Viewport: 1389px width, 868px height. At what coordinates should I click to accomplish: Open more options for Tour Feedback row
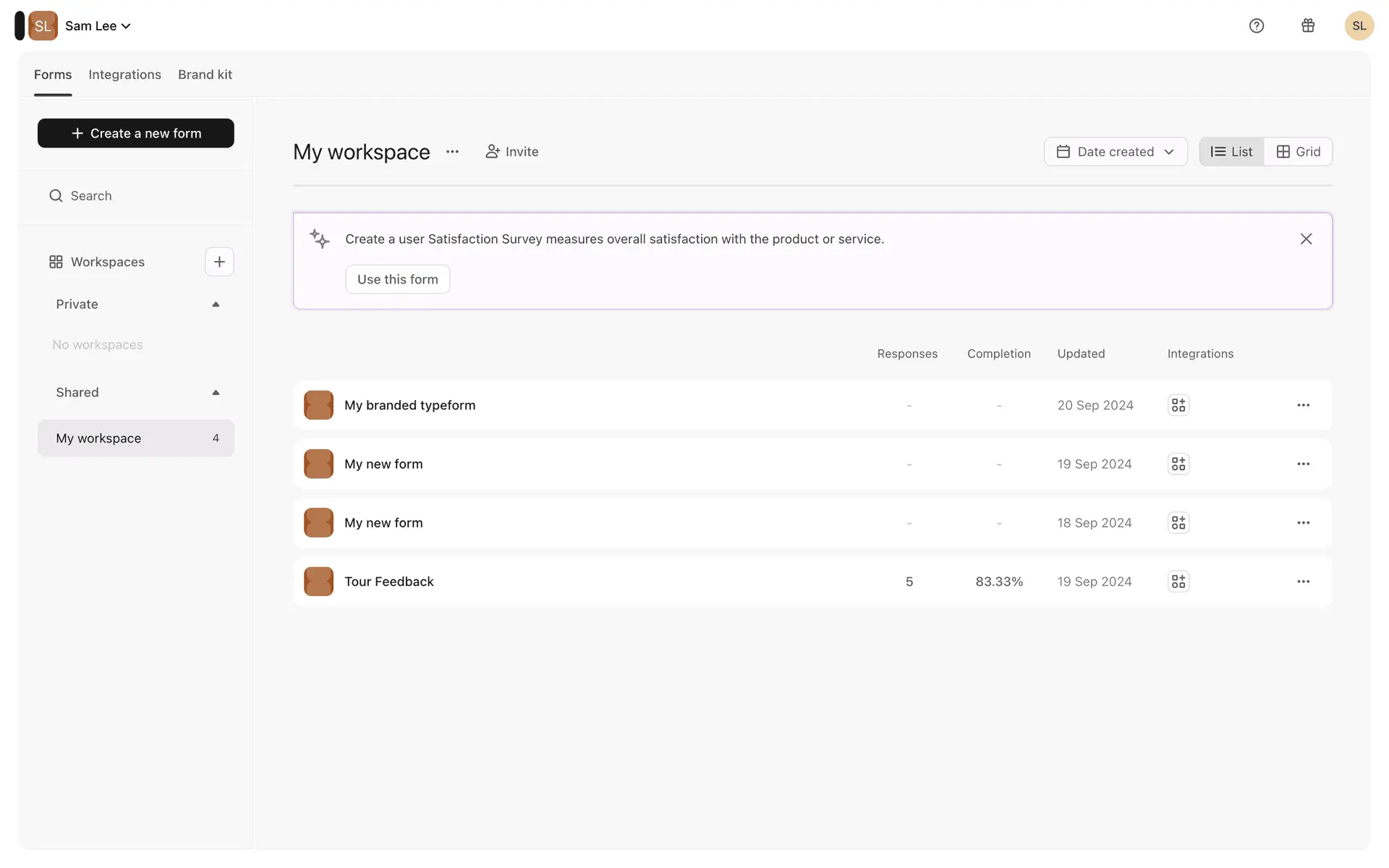pyautogui.click(x=1303, y=582)
